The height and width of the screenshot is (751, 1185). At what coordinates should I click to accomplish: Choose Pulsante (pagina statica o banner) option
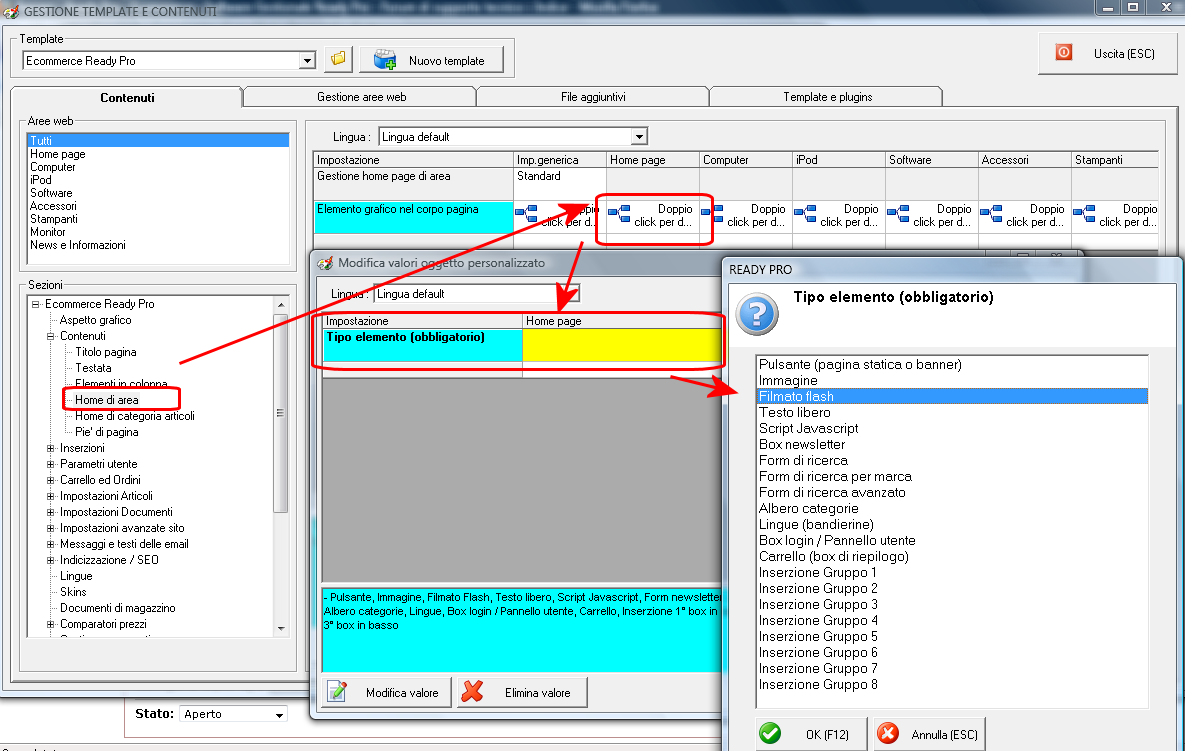860,365
